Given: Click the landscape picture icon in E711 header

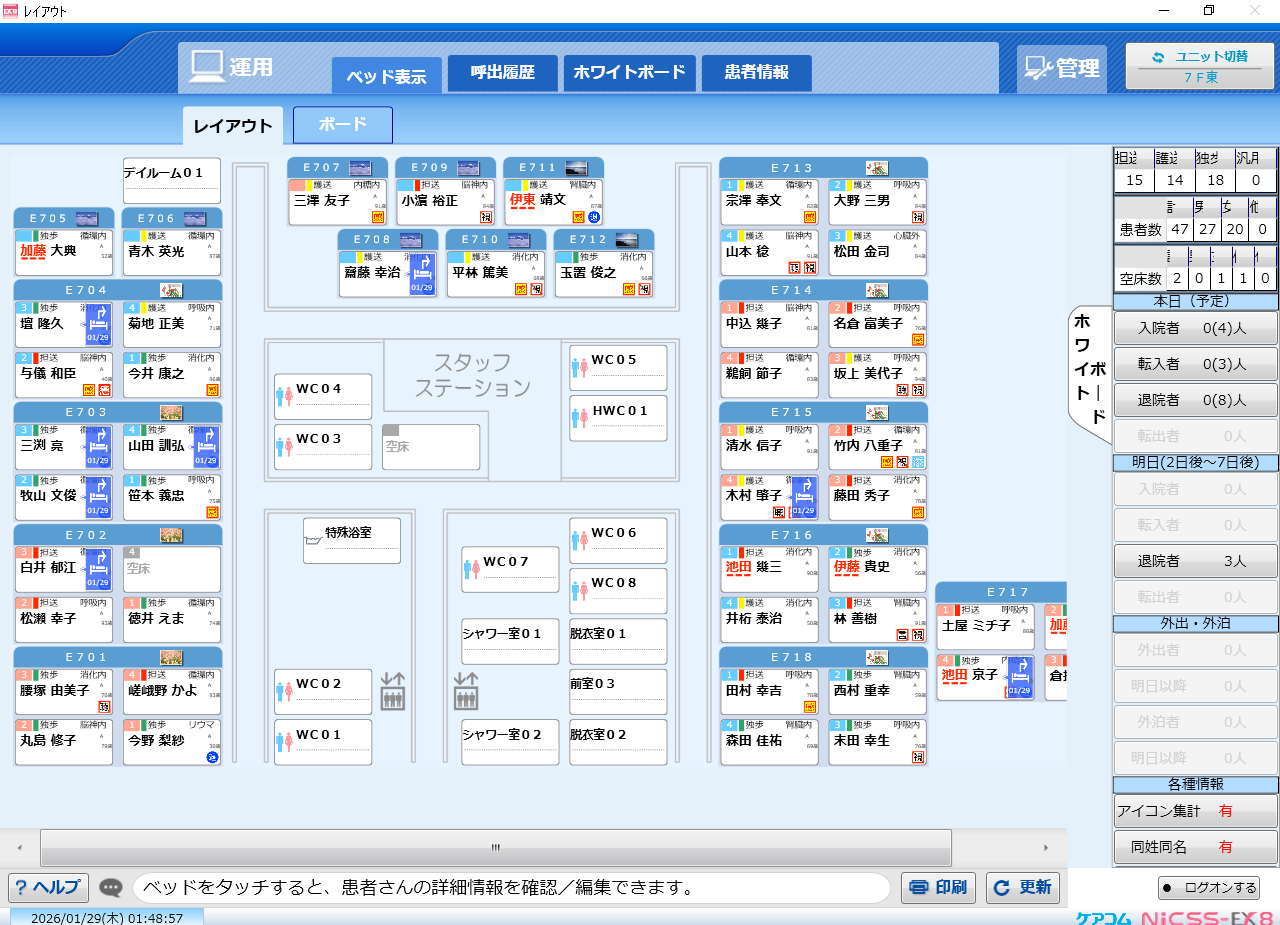Looking at the screenshot, I should [576, 168].
